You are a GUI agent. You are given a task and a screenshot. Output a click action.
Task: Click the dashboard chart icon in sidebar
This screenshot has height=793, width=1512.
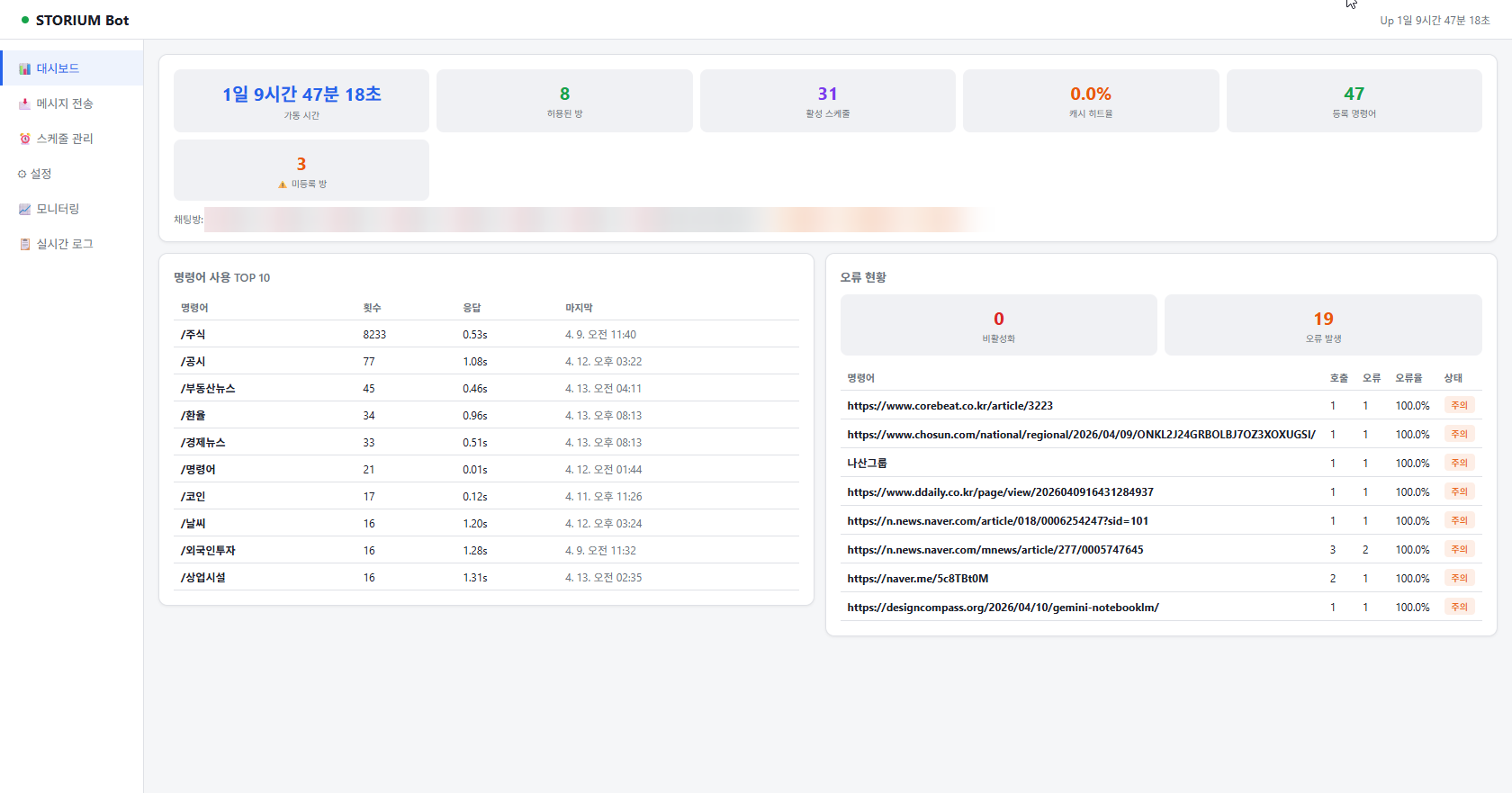coord(24,69)
